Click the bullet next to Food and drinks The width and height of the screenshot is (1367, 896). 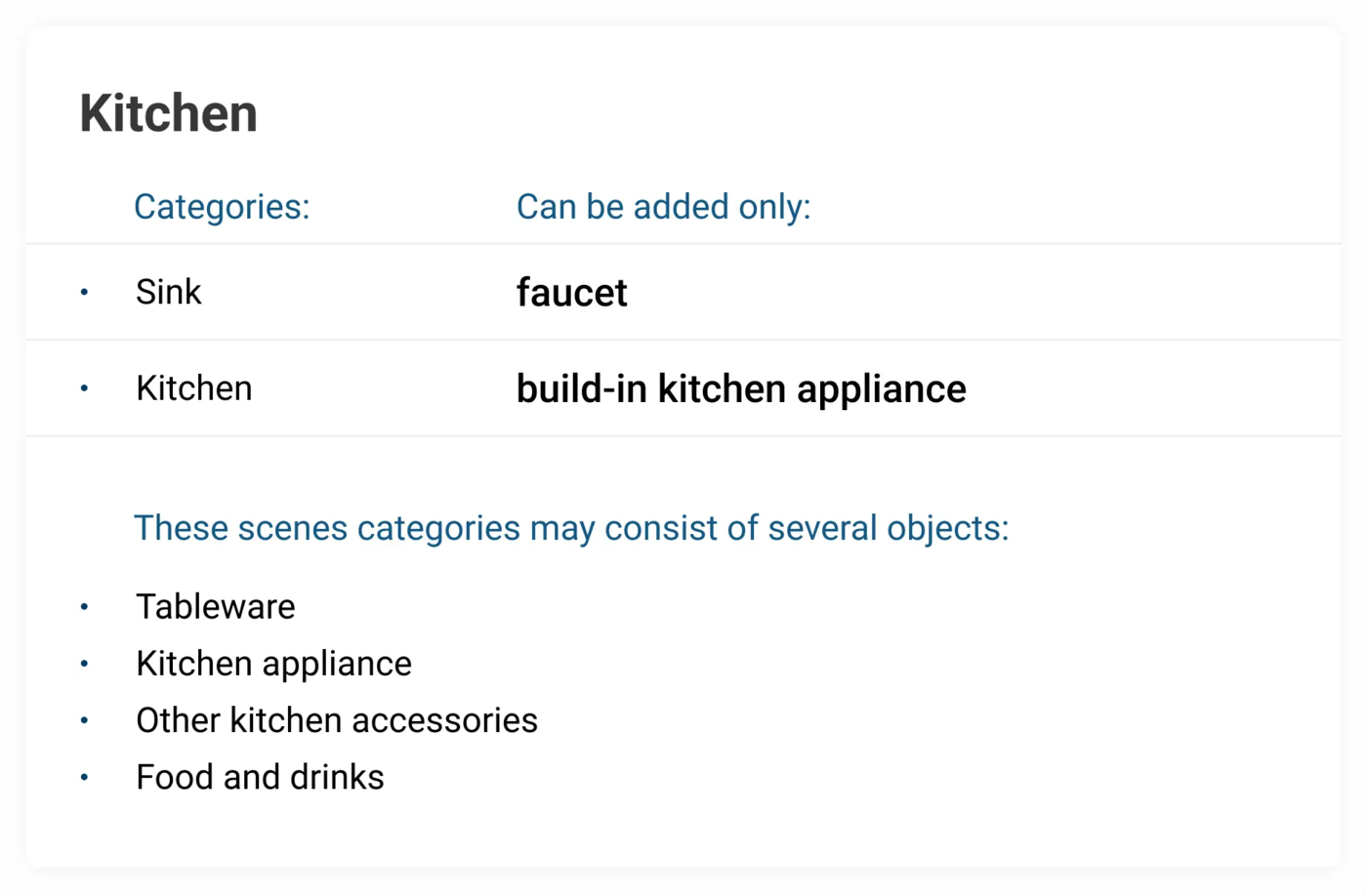pos(84,778)
